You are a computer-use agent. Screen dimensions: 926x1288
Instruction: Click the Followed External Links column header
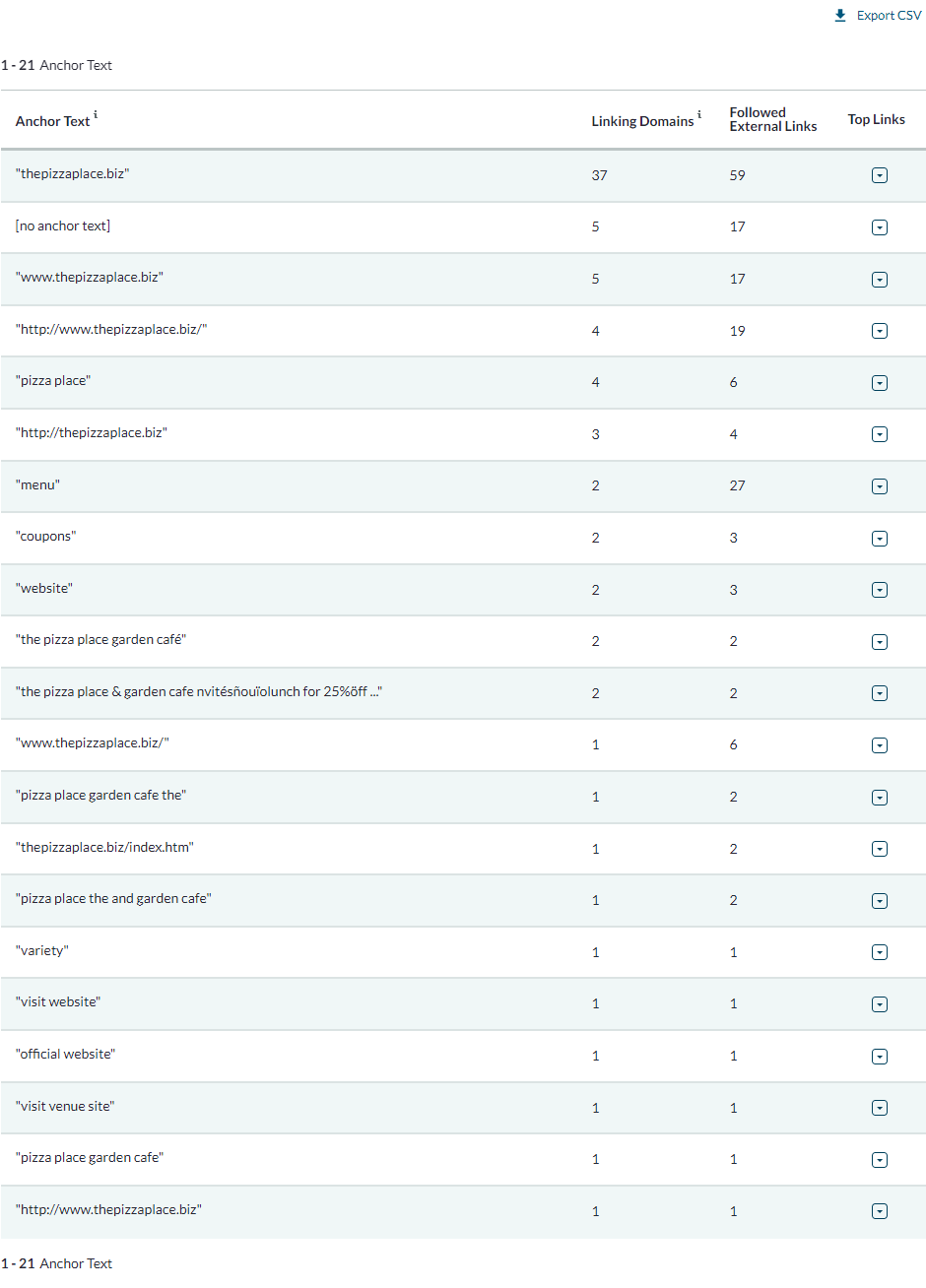coord(773,120)
